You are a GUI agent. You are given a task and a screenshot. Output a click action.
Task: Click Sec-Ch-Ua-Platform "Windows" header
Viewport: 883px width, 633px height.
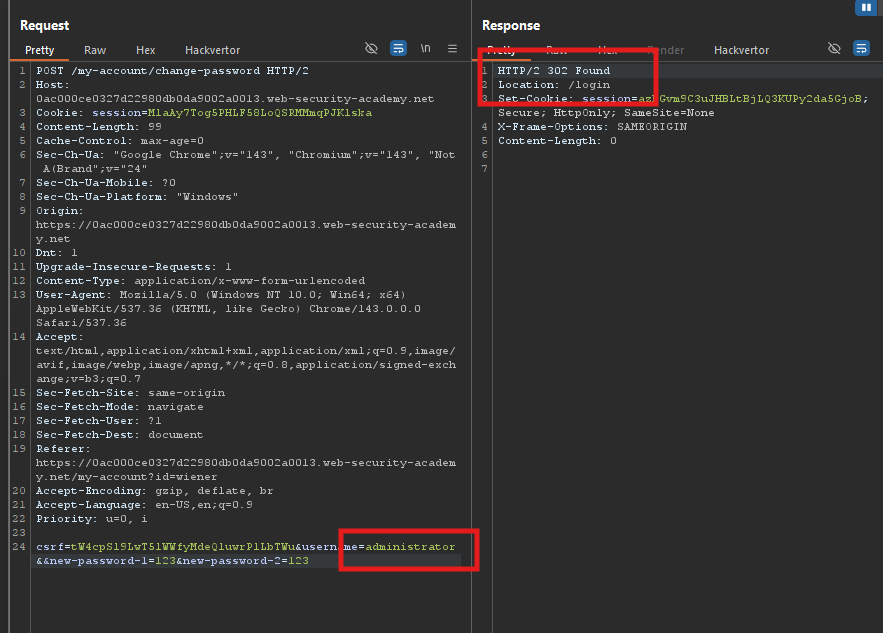point(137,197)
